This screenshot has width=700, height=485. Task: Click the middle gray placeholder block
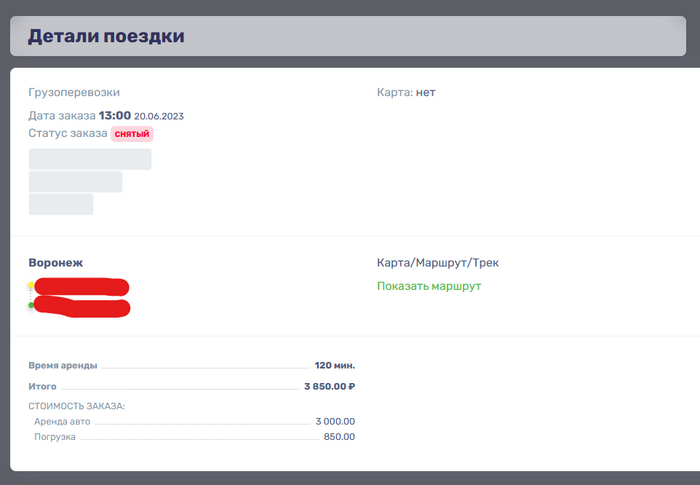coord(75,182)
